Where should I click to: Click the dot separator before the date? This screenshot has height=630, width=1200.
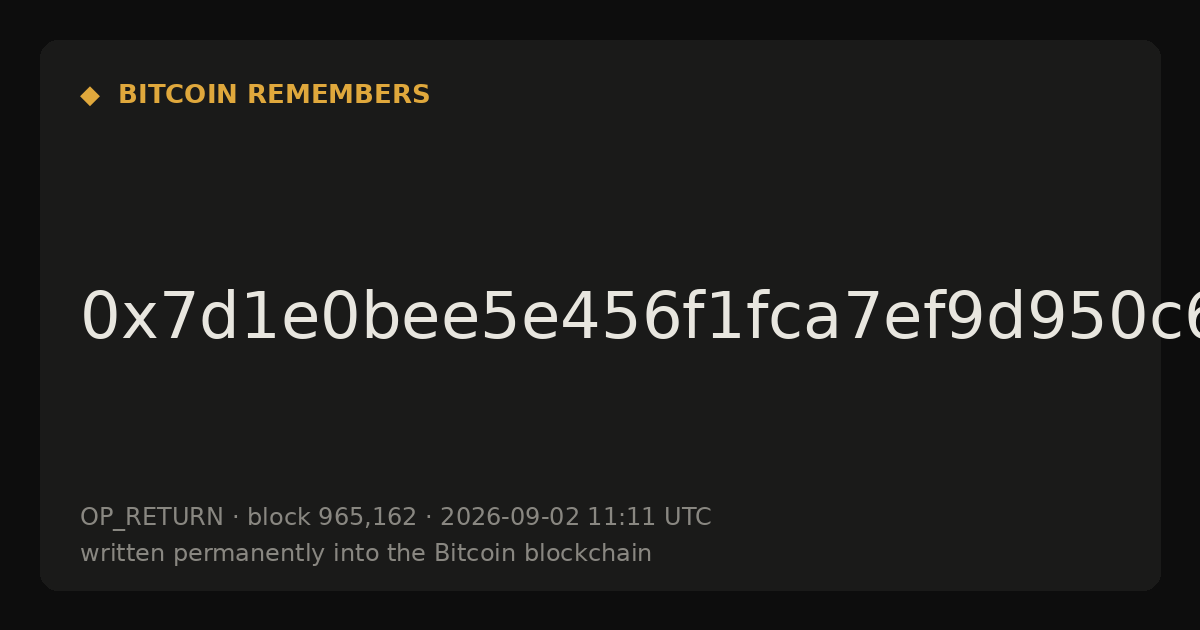429,518
